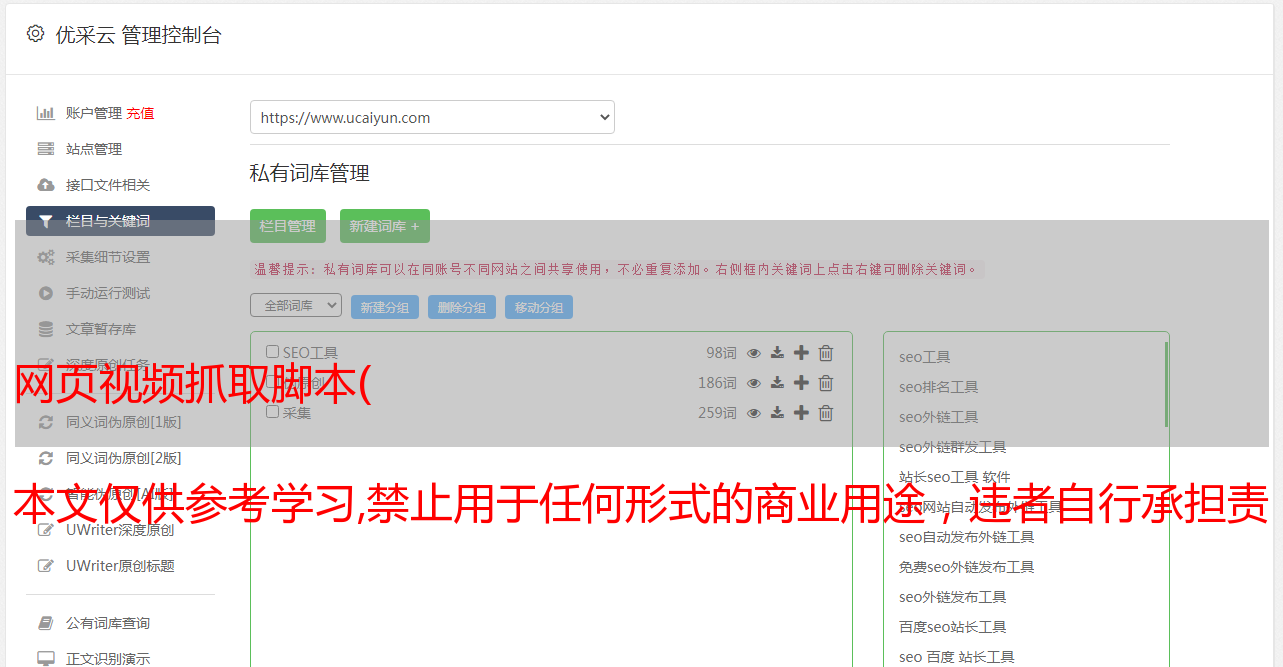Download the SEO工具 library

click(777, 353)
